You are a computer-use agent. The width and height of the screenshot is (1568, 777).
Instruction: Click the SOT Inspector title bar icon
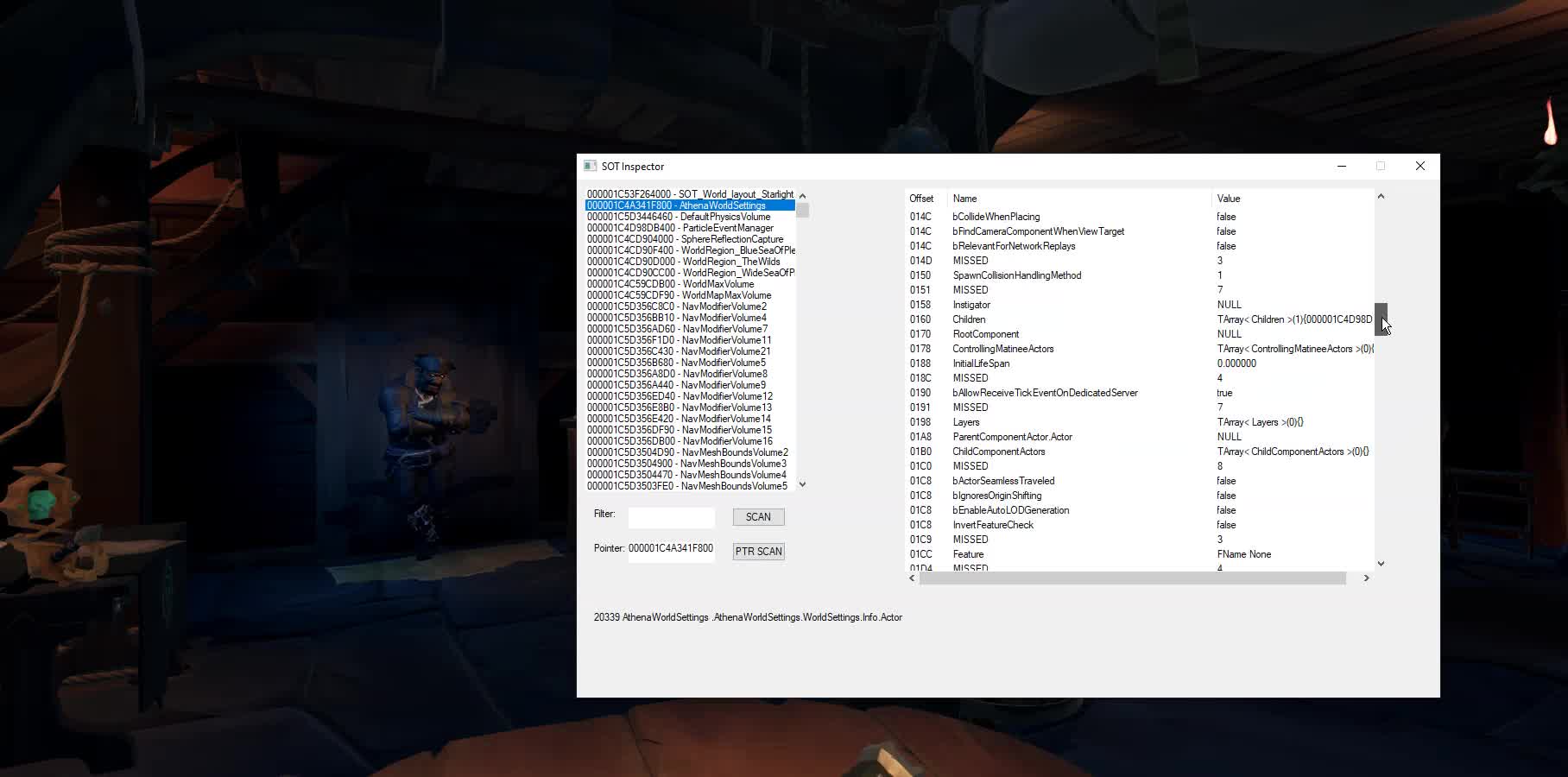coord(591,166)
